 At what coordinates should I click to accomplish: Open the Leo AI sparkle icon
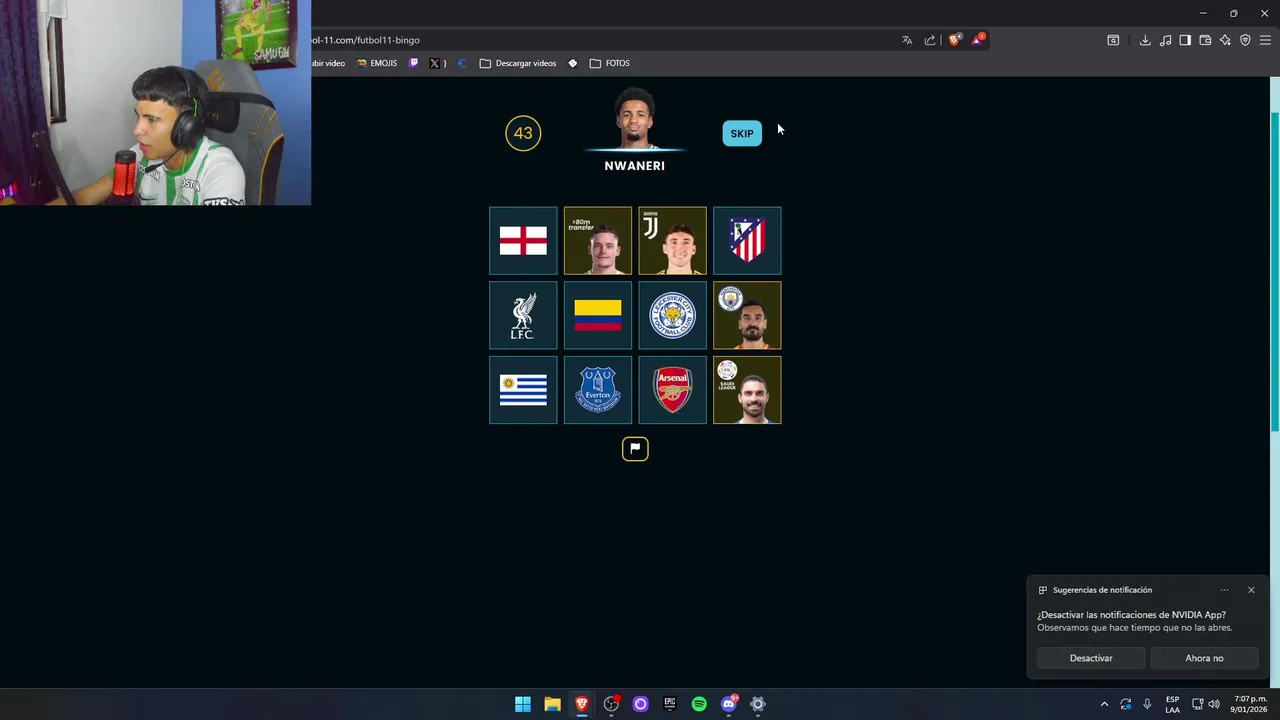click(x=1225, y=40)
